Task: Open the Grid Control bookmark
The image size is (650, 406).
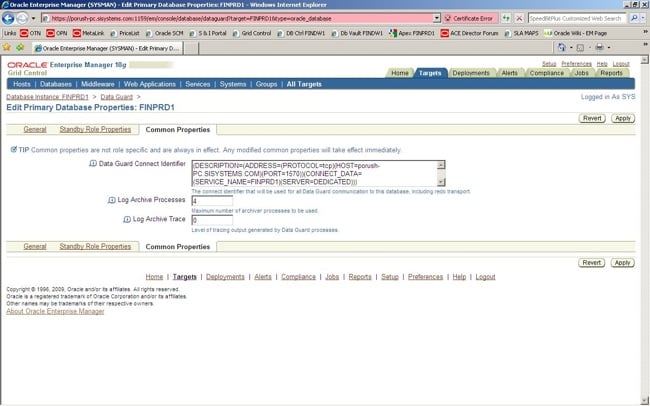Action: tap(252, 33)
